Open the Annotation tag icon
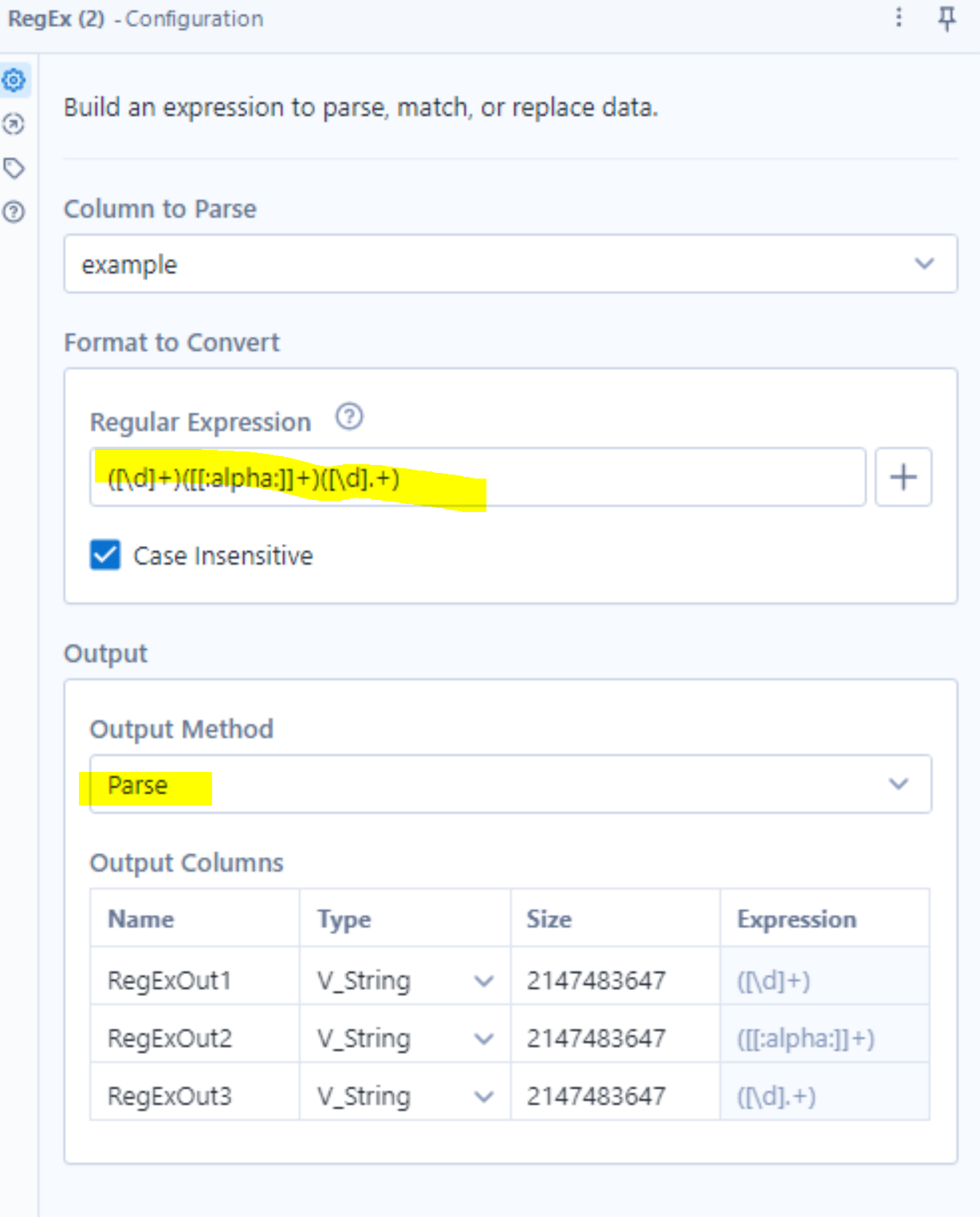The width and height of the screenshot is (980, 1217). click(x=14, y=168)
